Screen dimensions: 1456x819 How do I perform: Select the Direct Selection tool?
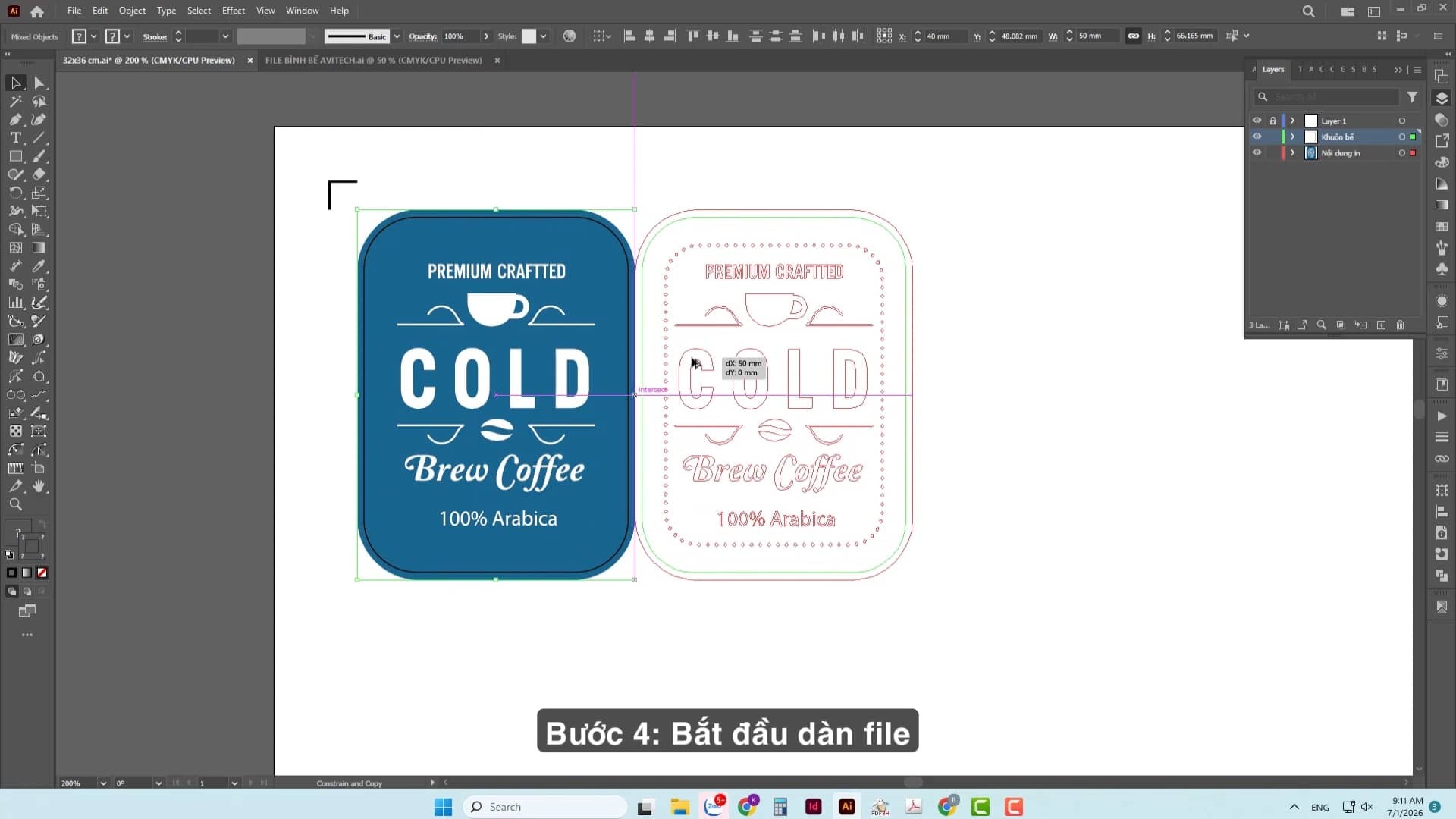[39, 83]
